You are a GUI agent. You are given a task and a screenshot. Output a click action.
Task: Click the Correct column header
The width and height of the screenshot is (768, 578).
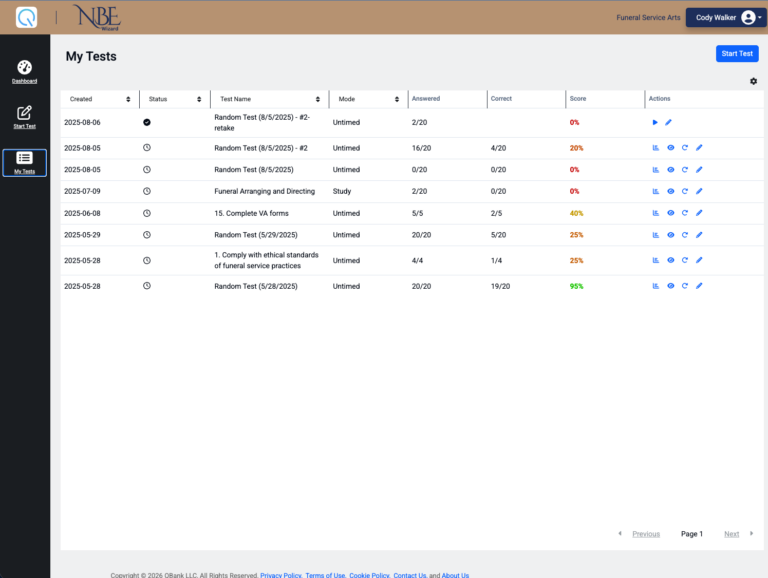click(501, 98)
